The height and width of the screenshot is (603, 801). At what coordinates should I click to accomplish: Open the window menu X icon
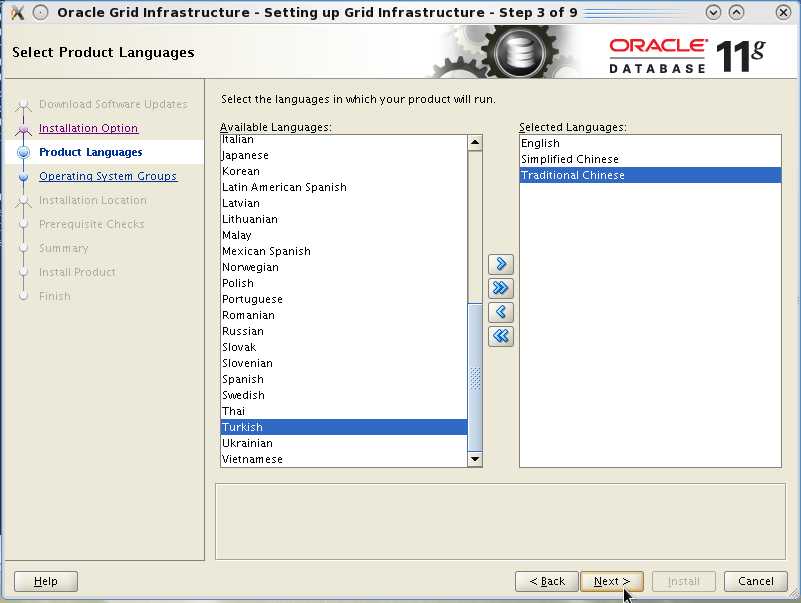point(17,12)
